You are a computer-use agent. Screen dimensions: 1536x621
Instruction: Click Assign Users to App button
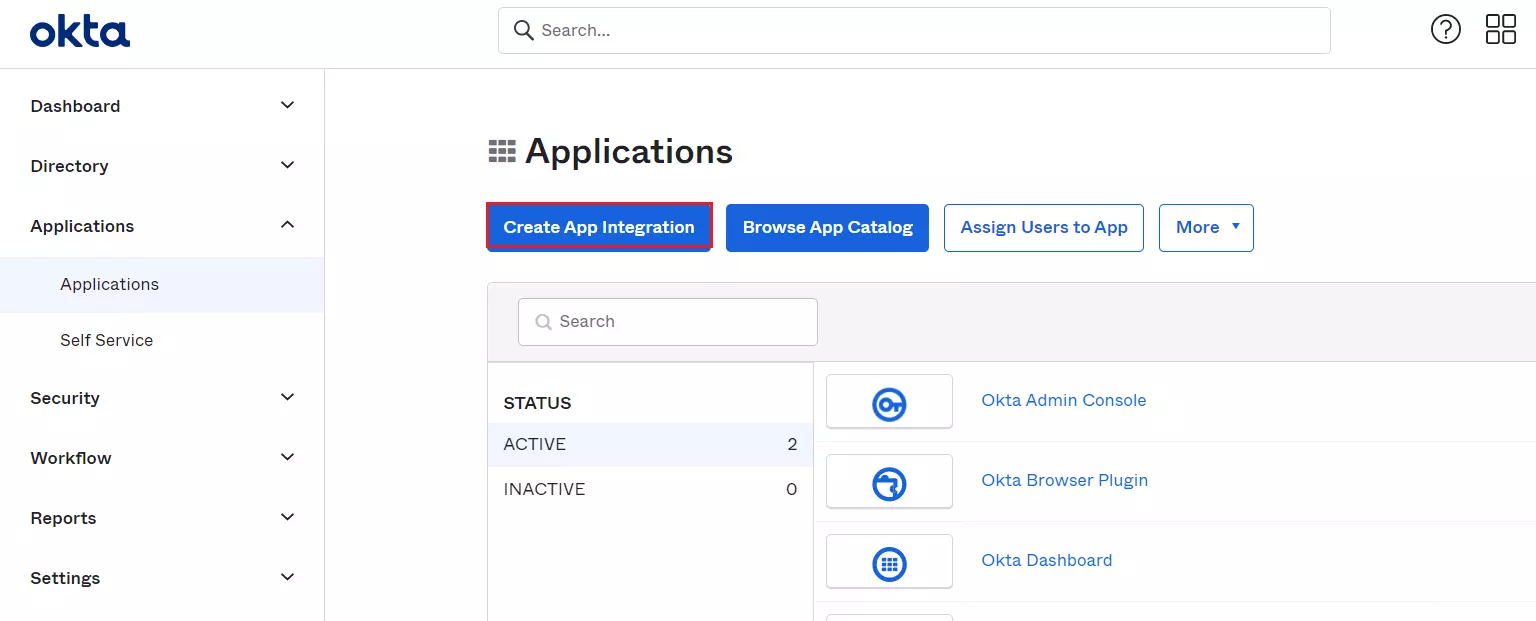tap(1044, 228)
